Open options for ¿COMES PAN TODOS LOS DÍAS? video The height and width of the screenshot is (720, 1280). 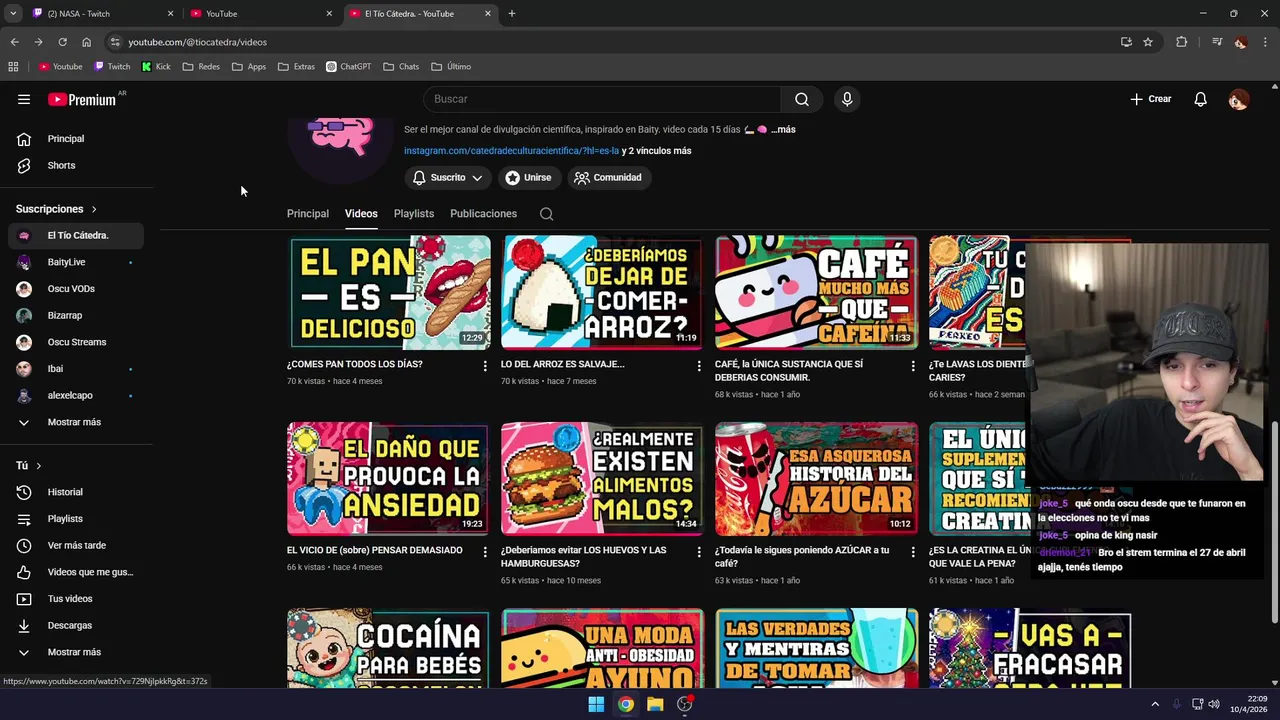tap(485, 366)
